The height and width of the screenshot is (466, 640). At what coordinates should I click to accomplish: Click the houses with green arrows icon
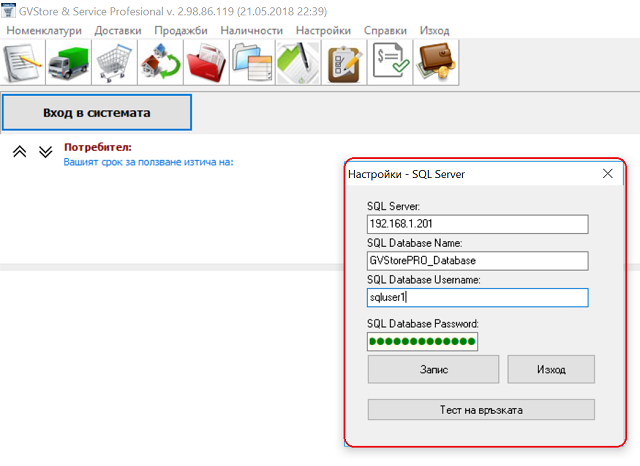pos(161,62)
